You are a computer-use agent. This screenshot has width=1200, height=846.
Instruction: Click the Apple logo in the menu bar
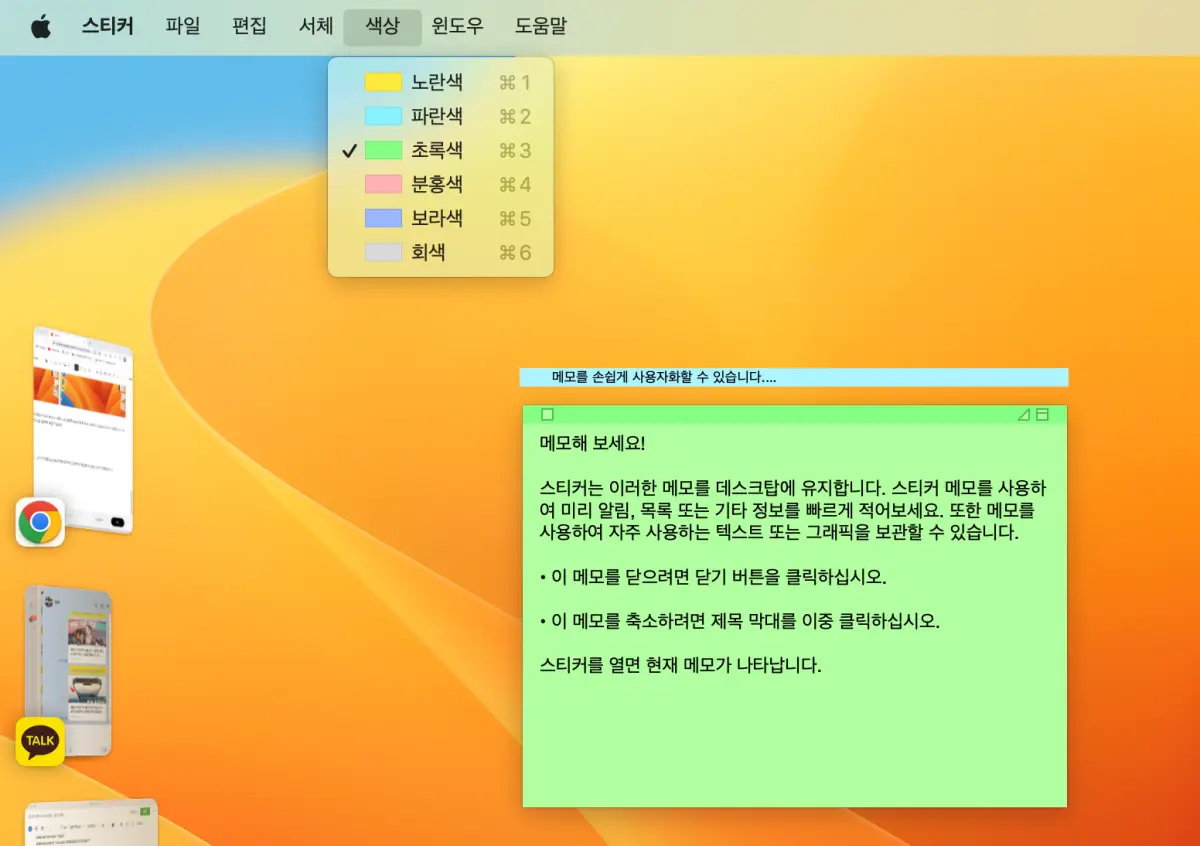40,27
